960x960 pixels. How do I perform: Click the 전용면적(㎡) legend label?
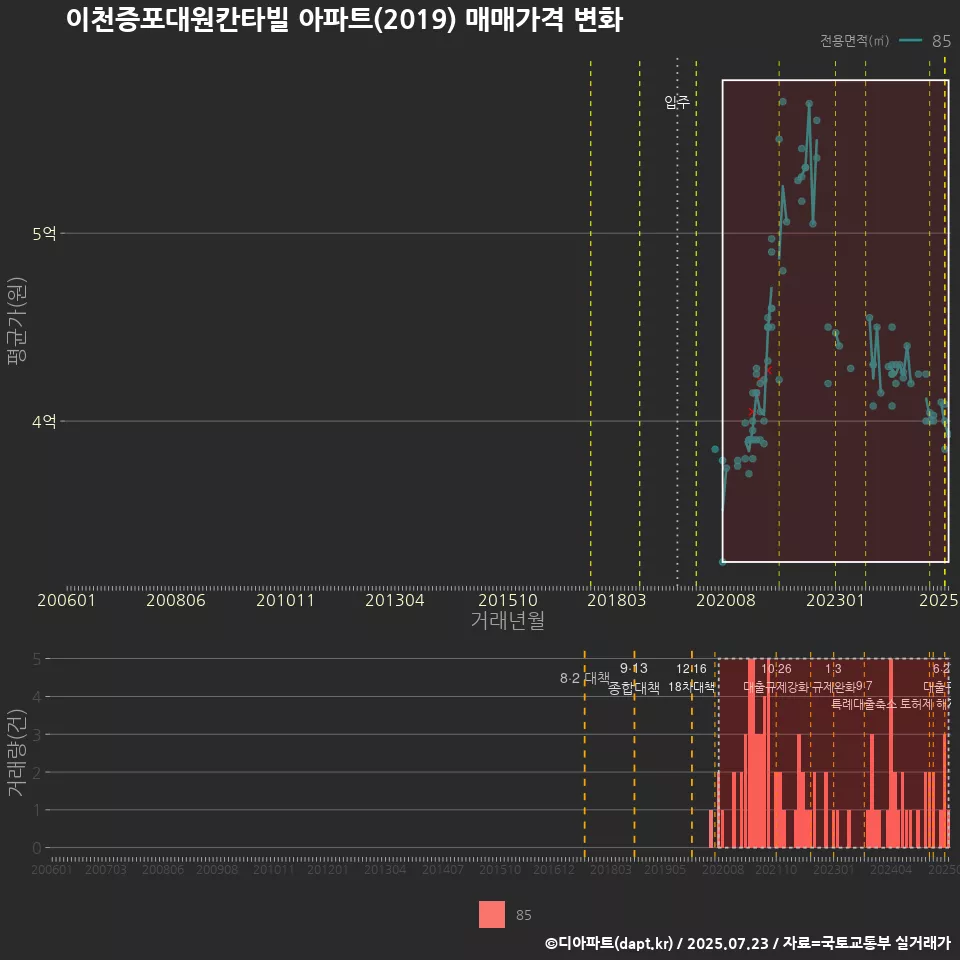click(854, 41)
